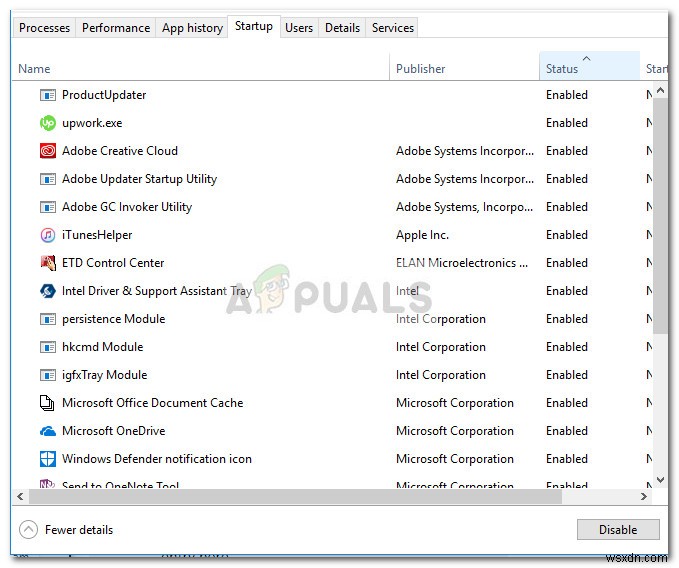Click the Adobe Creative Cloud icon
Viewport: 679px width, 568px height.
pyautogui.click(x=48, y=151)
